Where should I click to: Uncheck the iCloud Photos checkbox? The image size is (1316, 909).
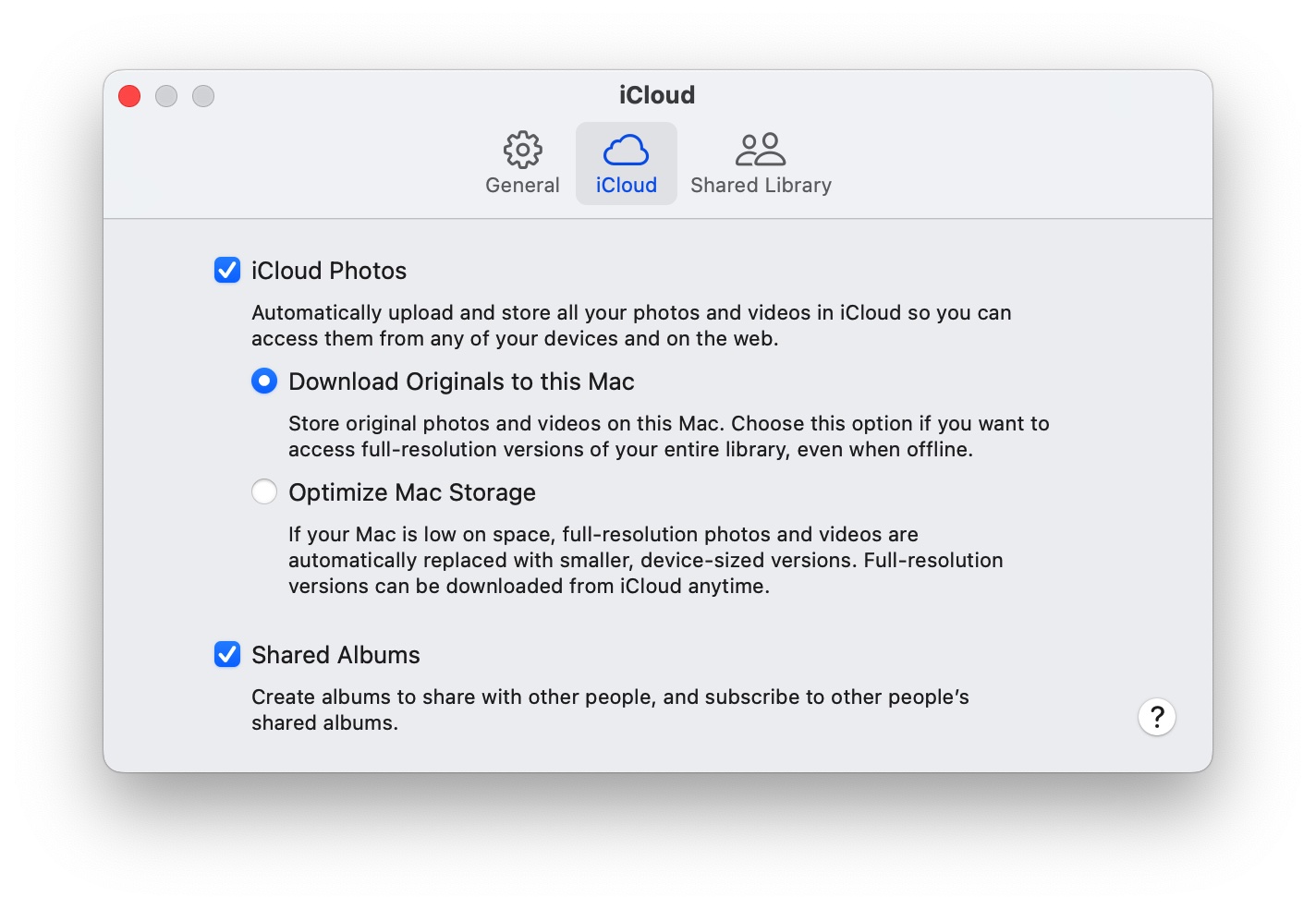pyautogui.click(x=227, y=270)
